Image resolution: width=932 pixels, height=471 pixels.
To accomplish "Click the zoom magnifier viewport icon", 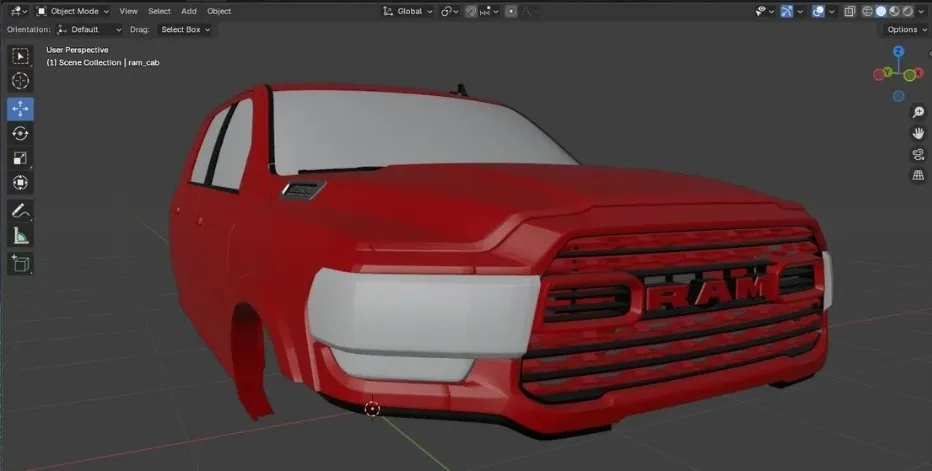I will [918, 112].
